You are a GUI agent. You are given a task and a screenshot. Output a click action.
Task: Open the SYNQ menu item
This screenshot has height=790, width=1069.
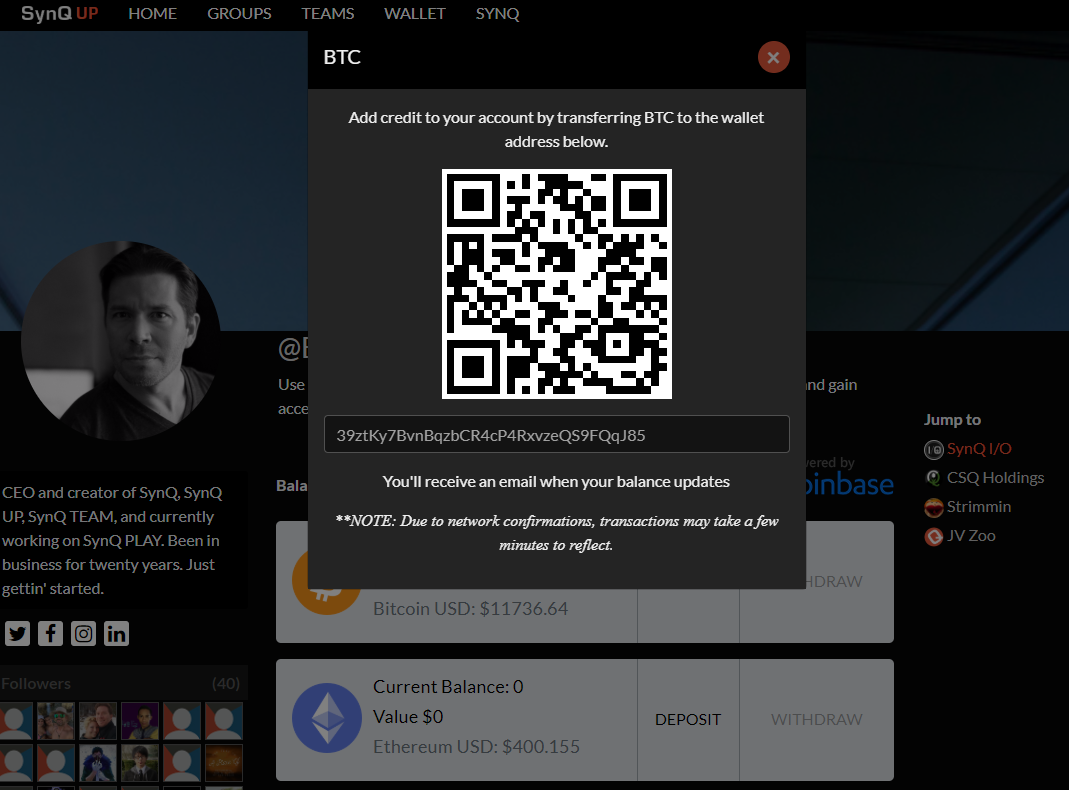pyautogui.click(x=498, y=14)
